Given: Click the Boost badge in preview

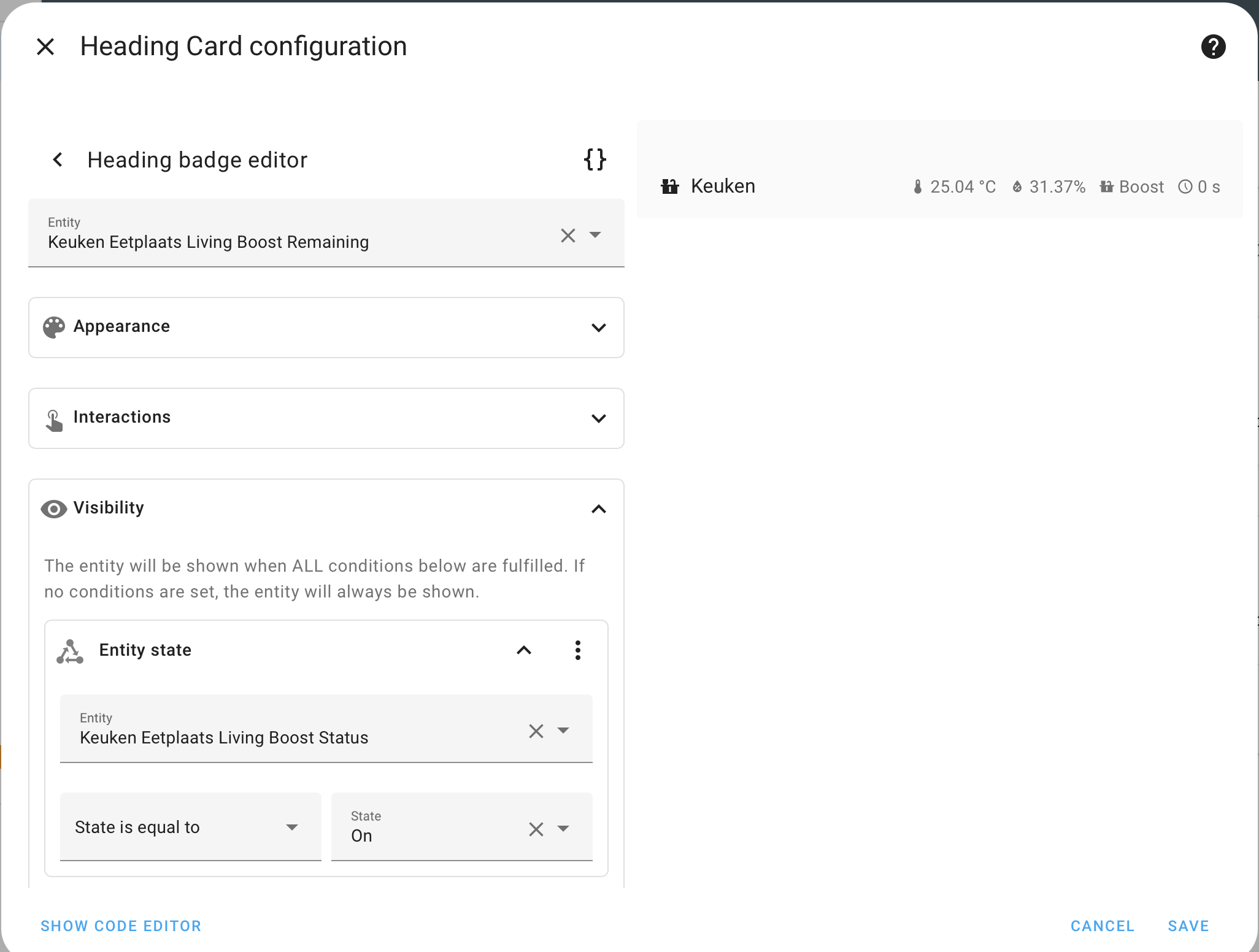Looking at the screenshot, I should [x=1131, y=186].
